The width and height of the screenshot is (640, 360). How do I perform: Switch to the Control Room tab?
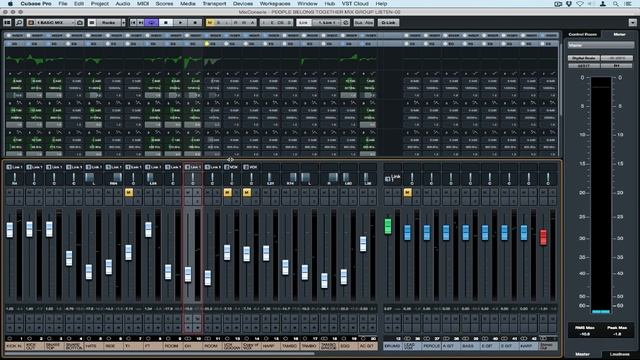coord(582,34)
